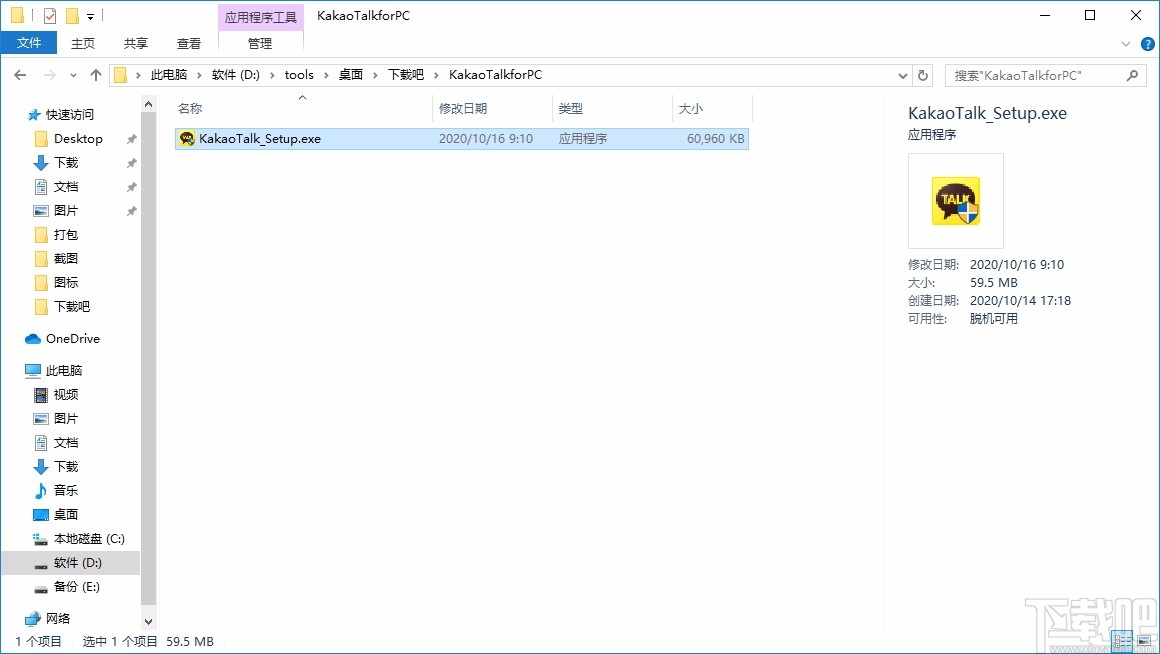Click the folder icon in title bar
This screenshot has width=1160, height=654.
tap(17, 16)
